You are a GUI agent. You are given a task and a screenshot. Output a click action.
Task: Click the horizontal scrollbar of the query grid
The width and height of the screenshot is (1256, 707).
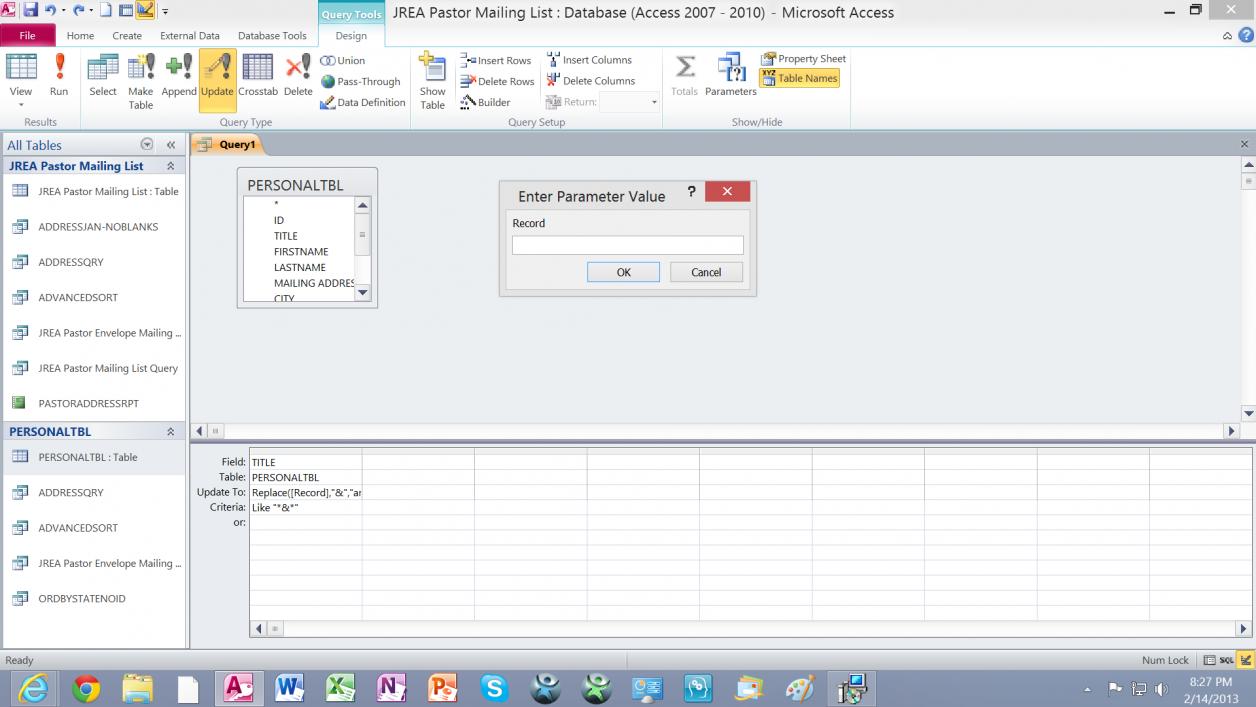coord(746,629)
